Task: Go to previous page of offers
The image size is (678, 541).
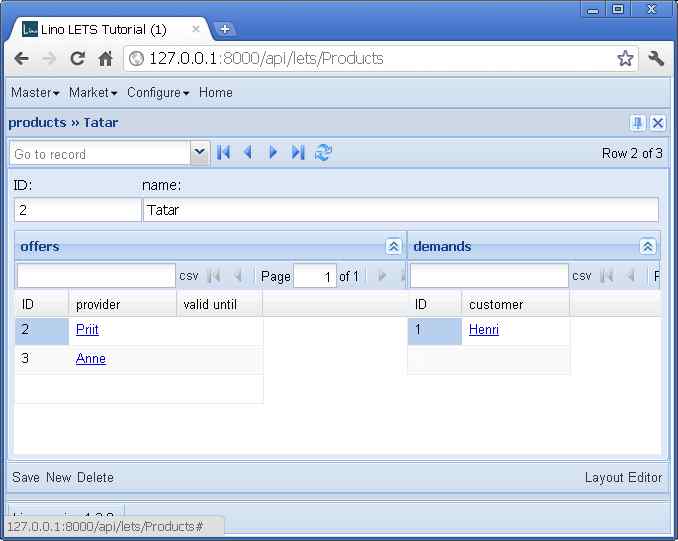Action: [237, 275]
